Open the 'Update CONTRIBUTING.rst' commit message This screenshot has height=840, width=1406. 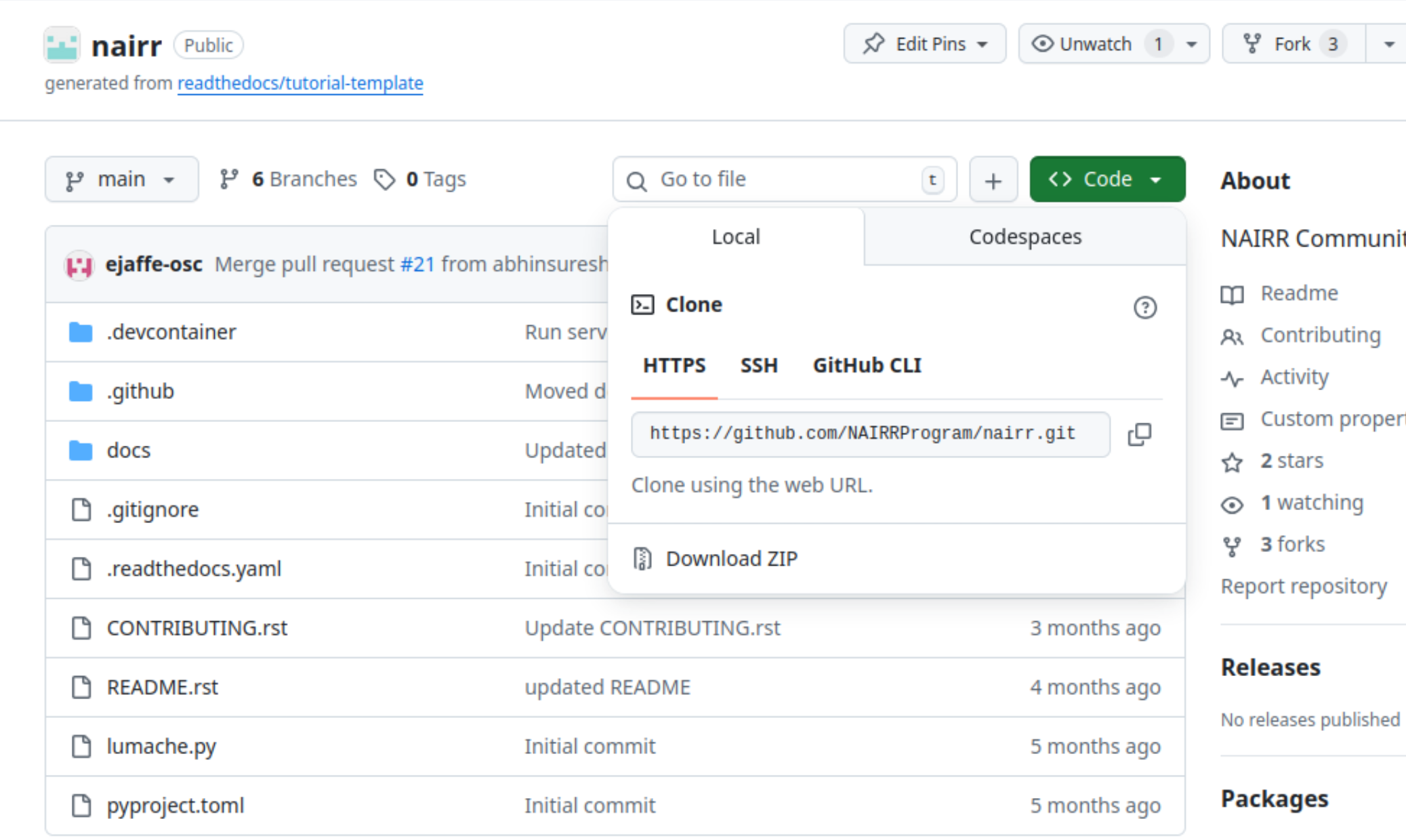(x=653, y=628)
